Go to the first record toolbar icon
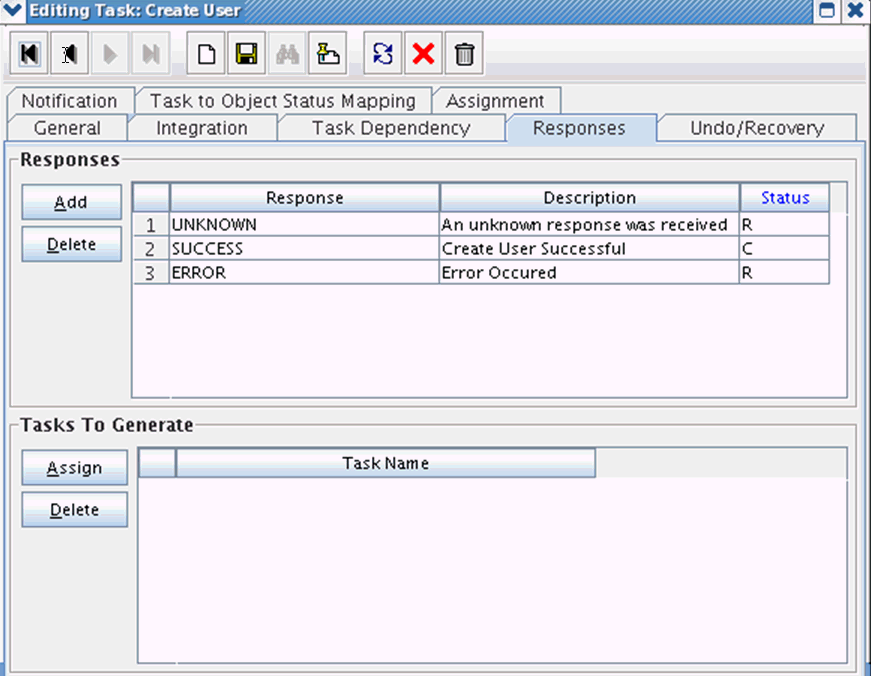 (28, 54)
